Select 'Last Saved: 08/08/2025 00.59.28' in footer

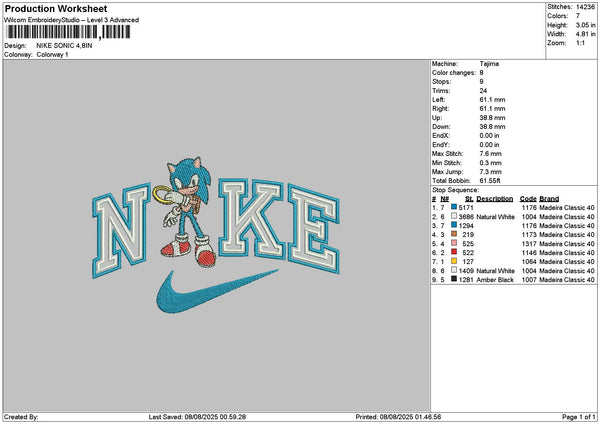(197, 417)
